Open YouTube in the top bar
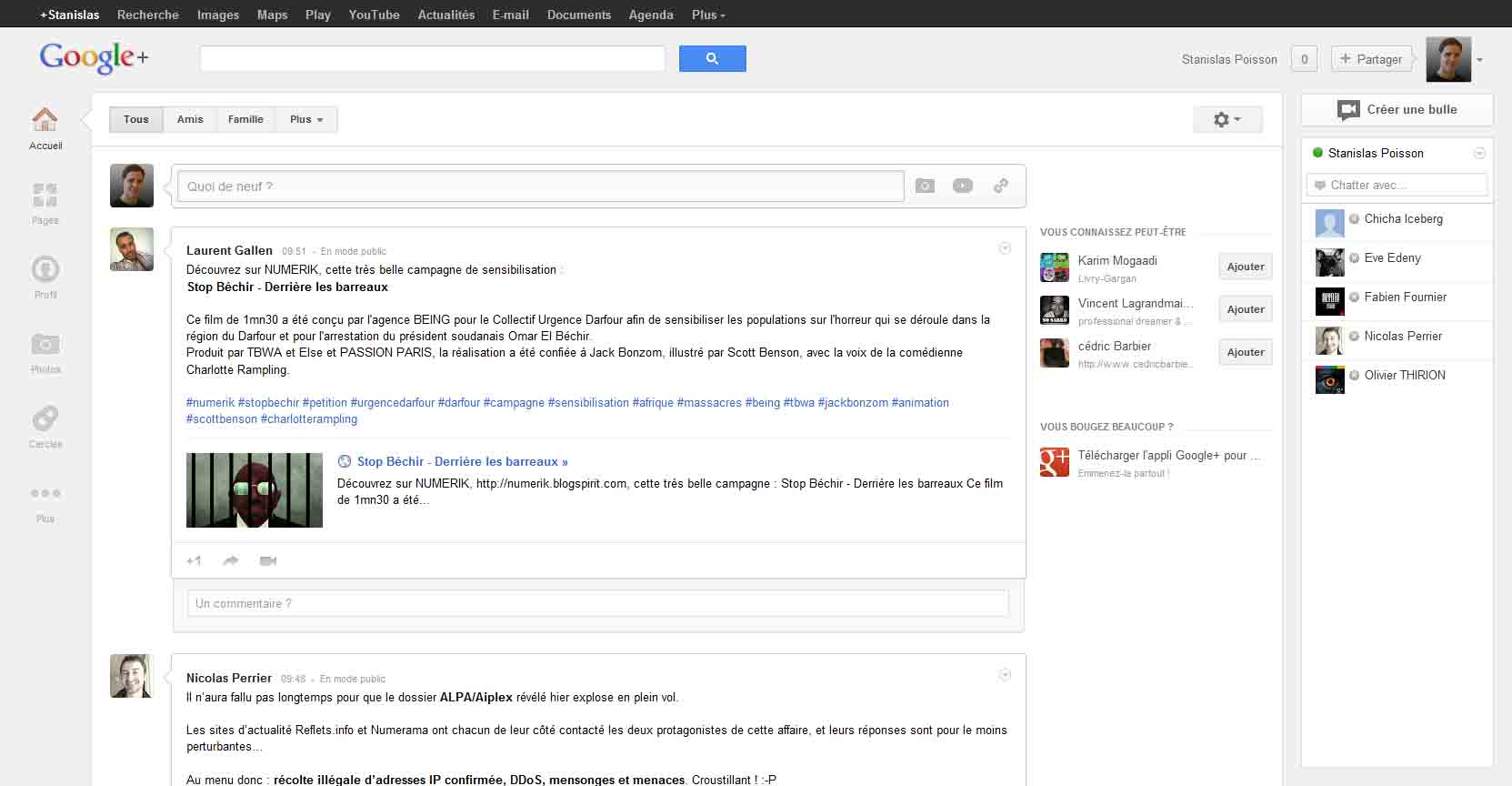The image size is (1512, 786). [x=374, y=15]
